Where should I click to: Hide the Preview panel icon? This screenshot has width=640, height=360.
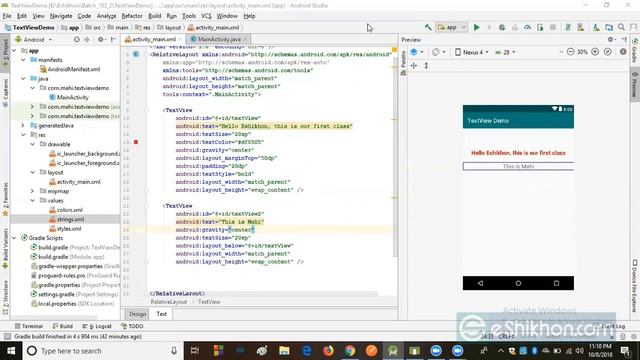coord(624,40)
